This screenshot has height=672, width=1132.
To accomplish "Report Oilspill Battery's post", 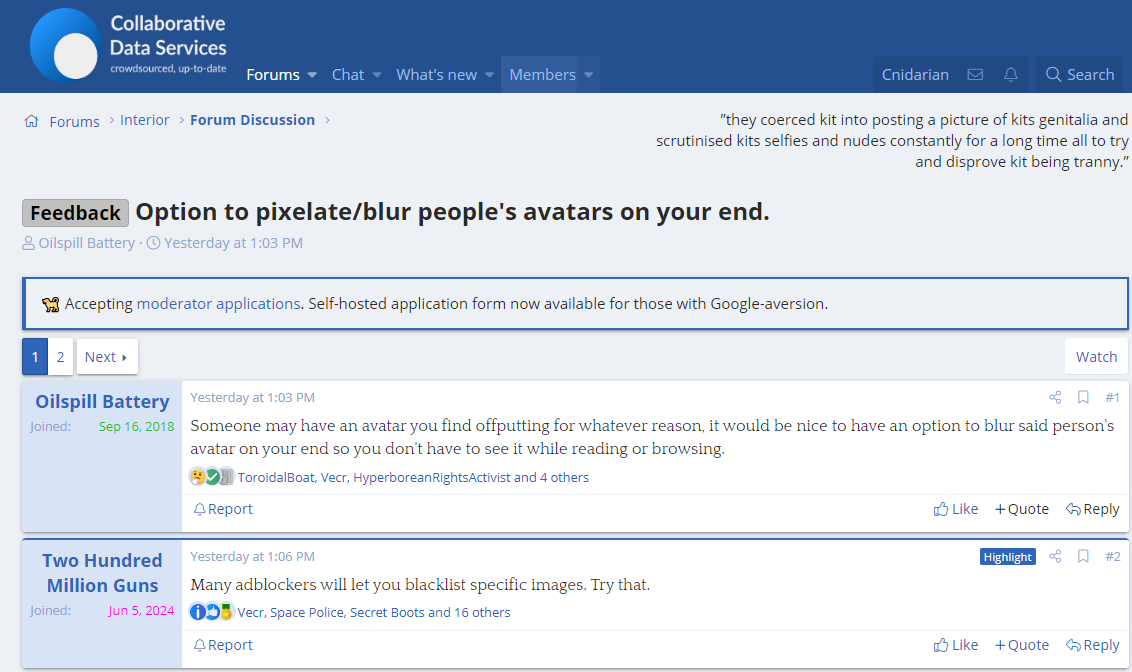I will (x=223, y=509).
